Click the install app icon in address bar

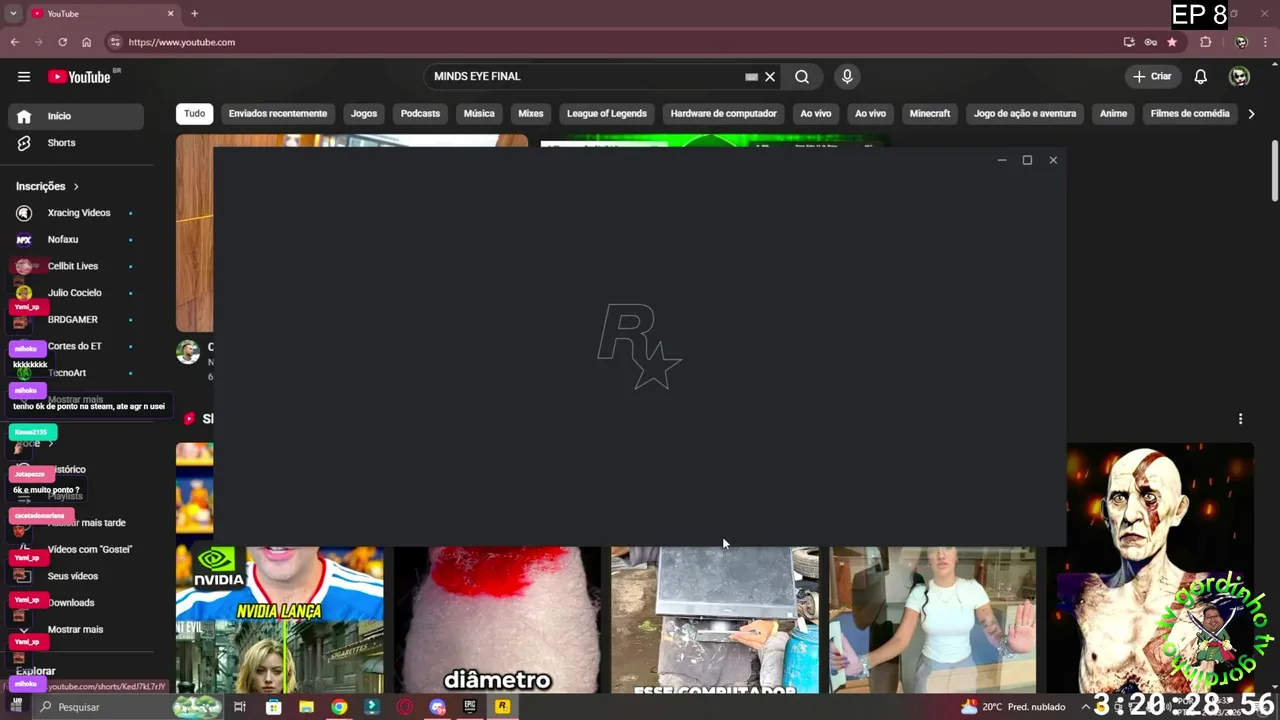pyautogui.click(x=1129, y=42)
